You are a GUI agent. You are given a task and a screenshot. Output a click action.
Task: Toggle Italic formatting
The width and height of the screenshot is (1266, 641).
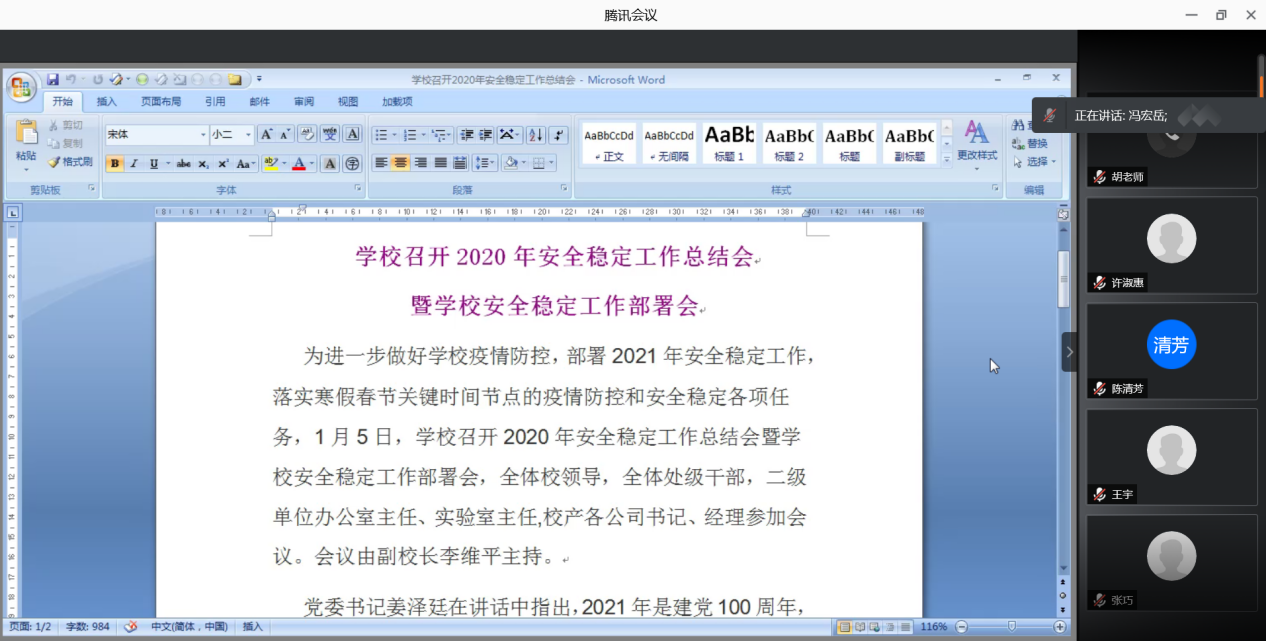[135, 164]
